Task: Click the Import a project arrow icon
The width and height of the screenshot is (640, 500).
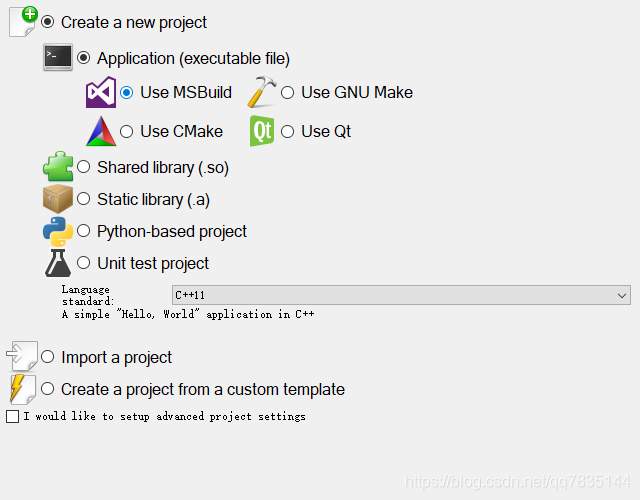Action: pos(22,356)
